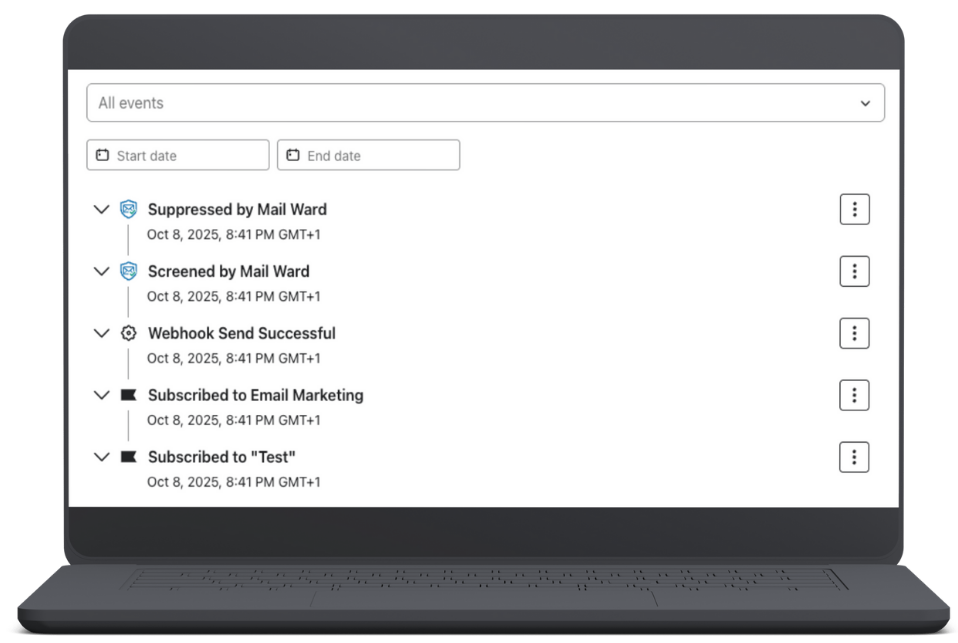958x643 pixels.
Task: Click the End date input field
Action: coord(368,155)
